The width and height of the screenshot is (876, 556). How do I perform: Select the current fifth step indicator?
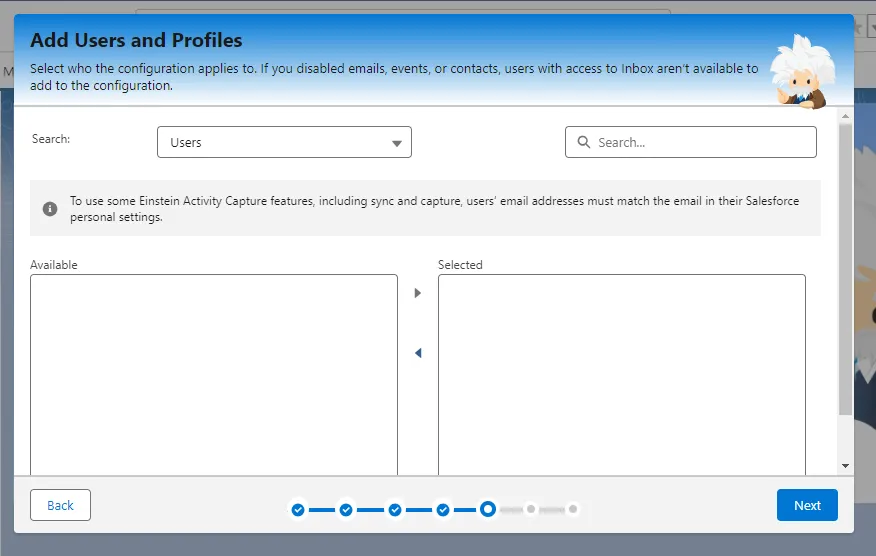[487, 509]
